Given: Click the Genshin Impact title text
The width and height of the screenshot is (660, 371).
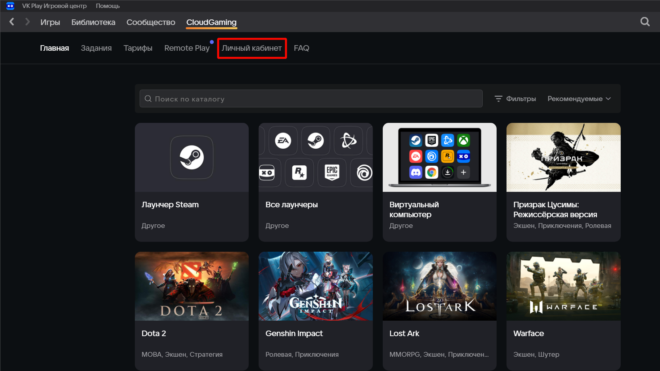Looking at the screenshot, I should click(x=294, y=333).
